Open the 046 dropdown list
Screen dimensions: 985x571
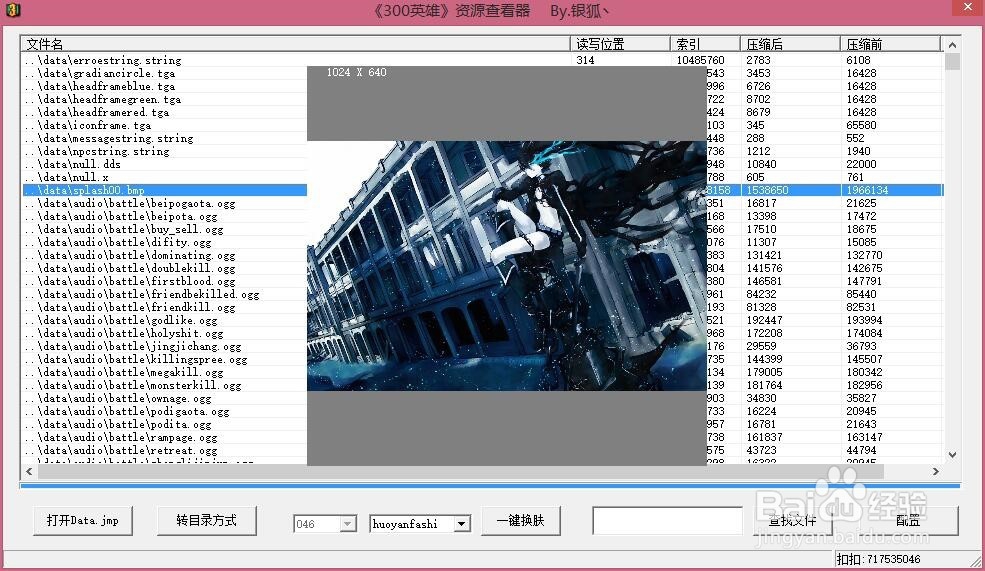pyautogui.click(x=347, y=524)
